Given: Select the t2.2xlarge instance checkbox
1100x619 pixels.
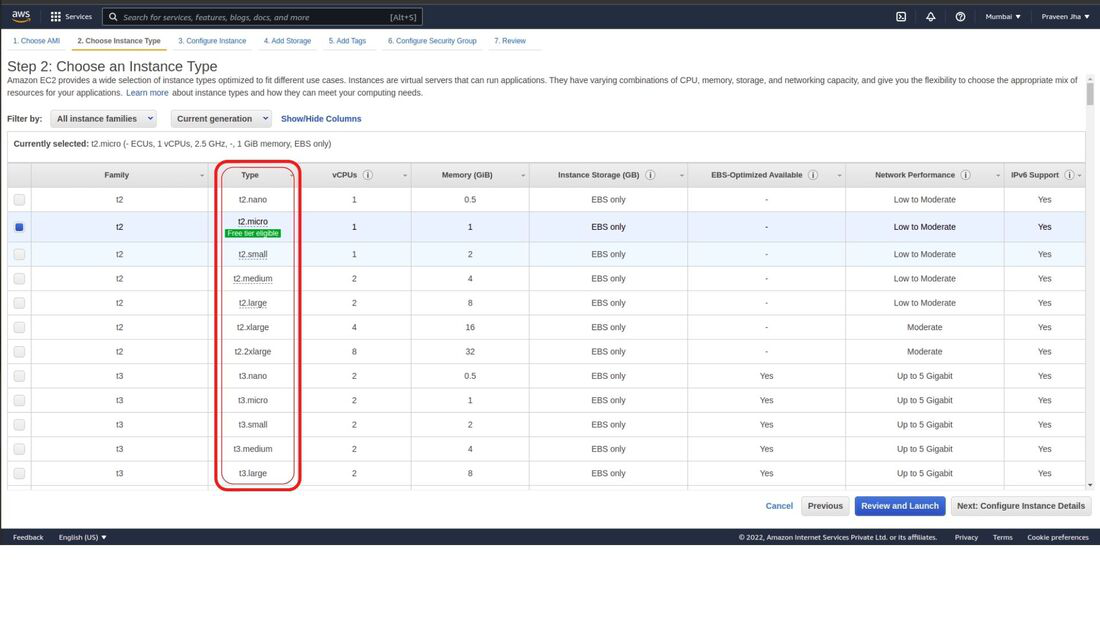Looking at the screenshot, I should coord(19,352).
